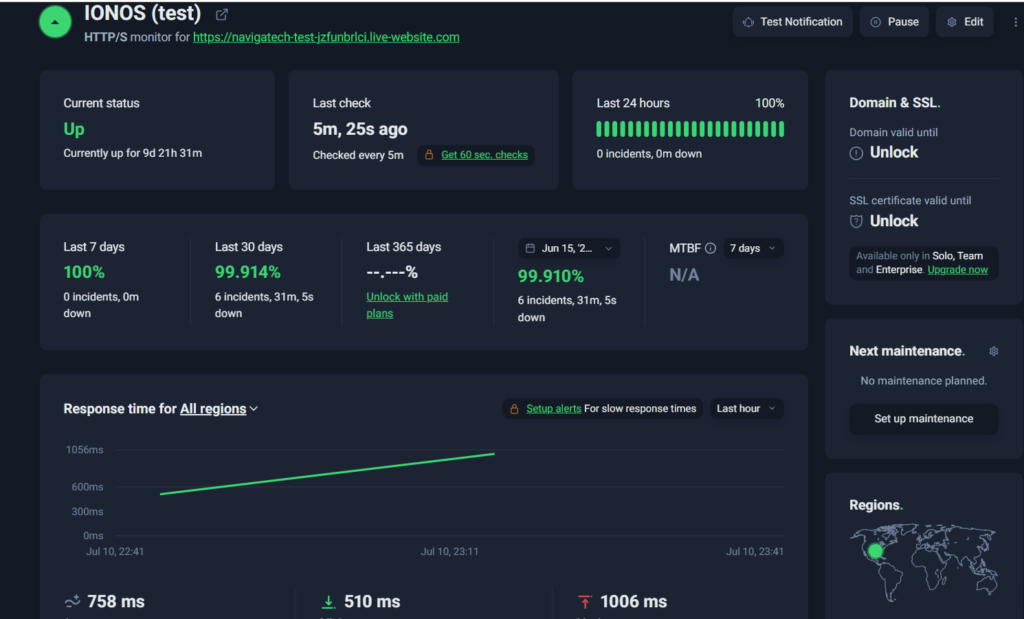1024x619 pixels.
Task: Click No maintenance planned text
Action: (x=923, y=381)
